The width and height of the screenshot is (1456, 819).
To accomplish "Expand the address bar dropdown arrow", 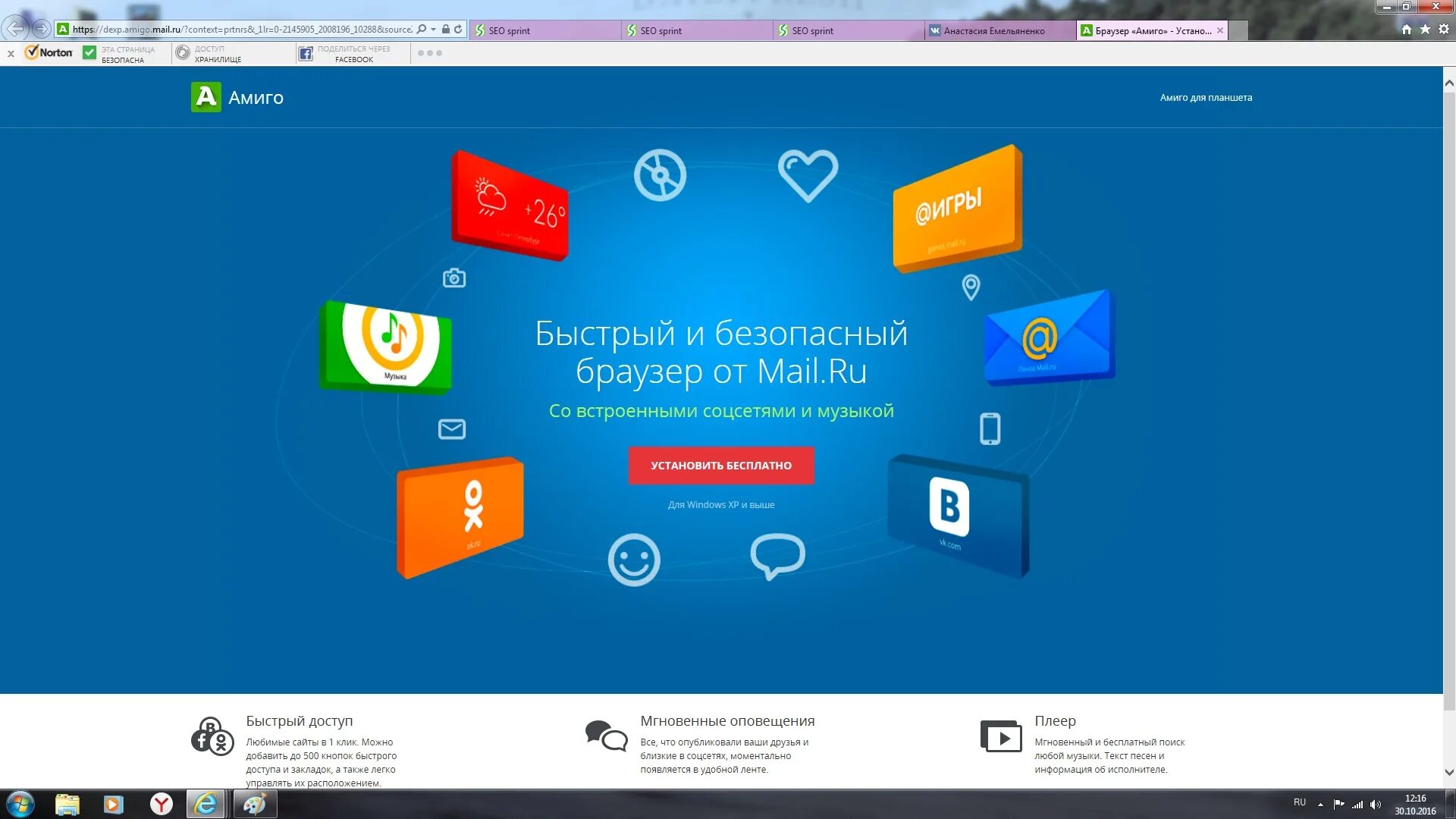I will coord(433,30).
